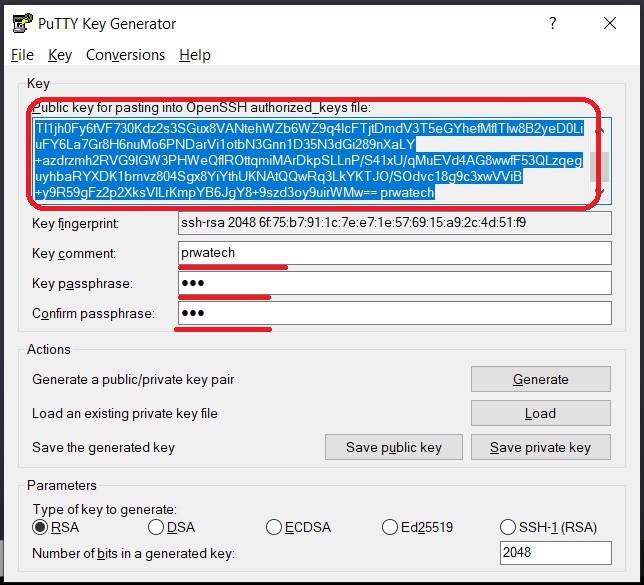Screen dimensions: 644x585
Task: Click the Key comment field containing prwatech
Action: (x=394, y=253)
